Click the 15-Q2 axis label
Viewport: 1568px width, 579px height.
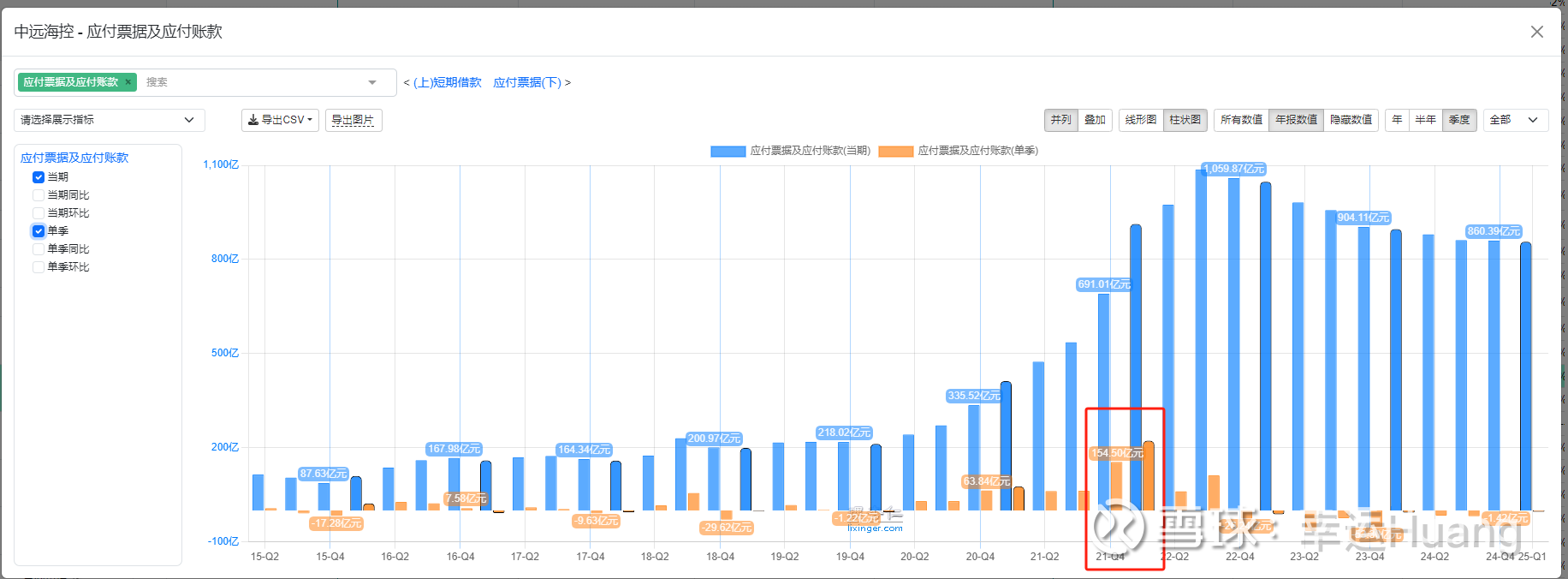pos(264,557)
